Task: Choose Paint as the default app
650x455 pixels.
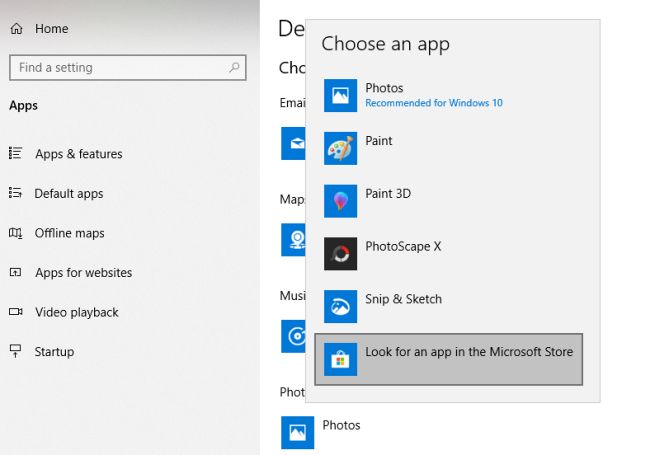Action: coord(379,141)
